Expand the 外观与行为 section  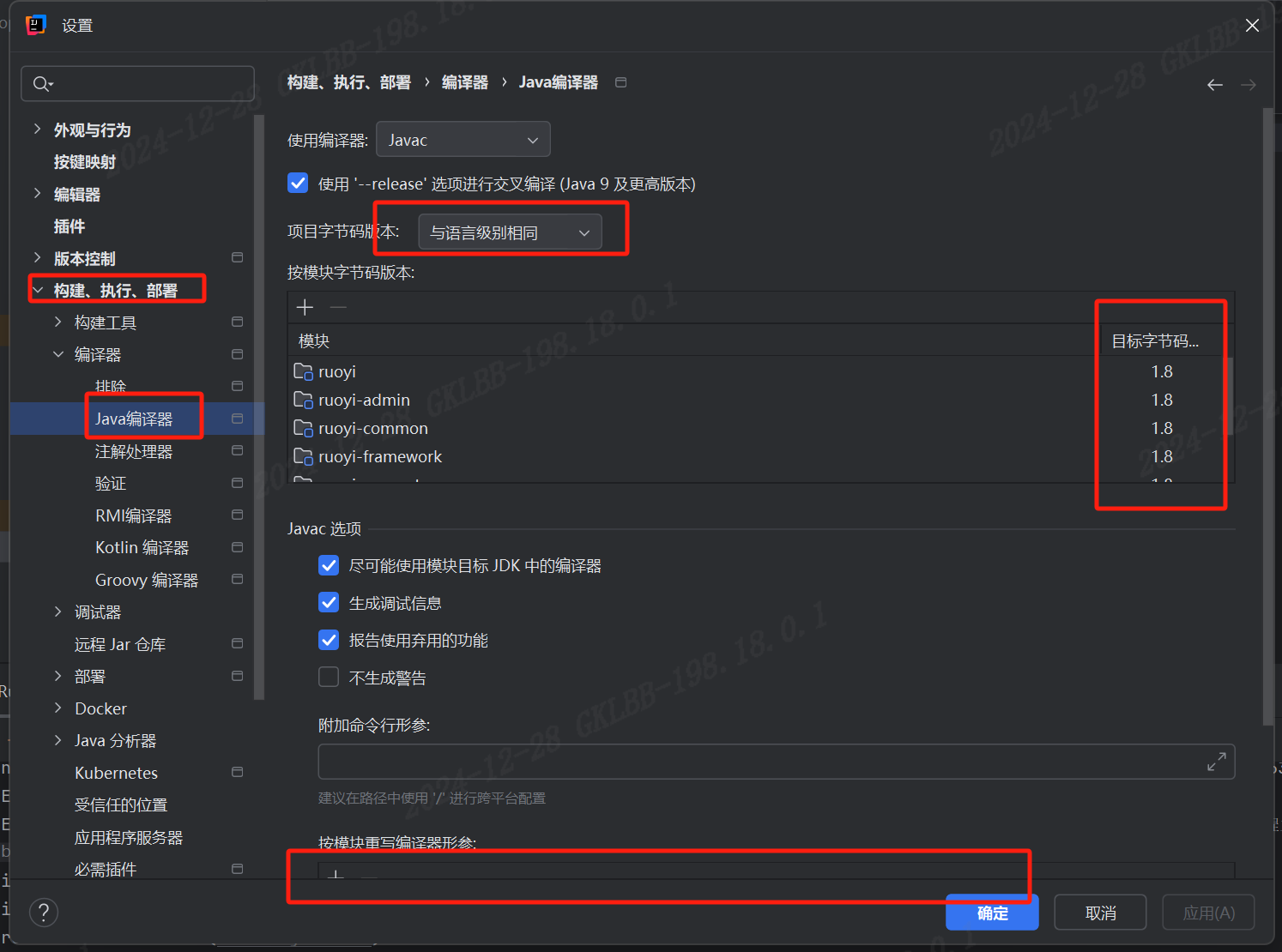click(x=37, y=129)
